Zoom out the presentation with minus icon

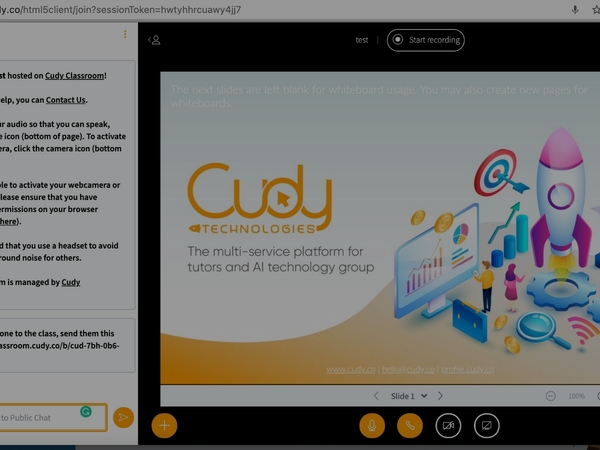click(x=551, y=396)
